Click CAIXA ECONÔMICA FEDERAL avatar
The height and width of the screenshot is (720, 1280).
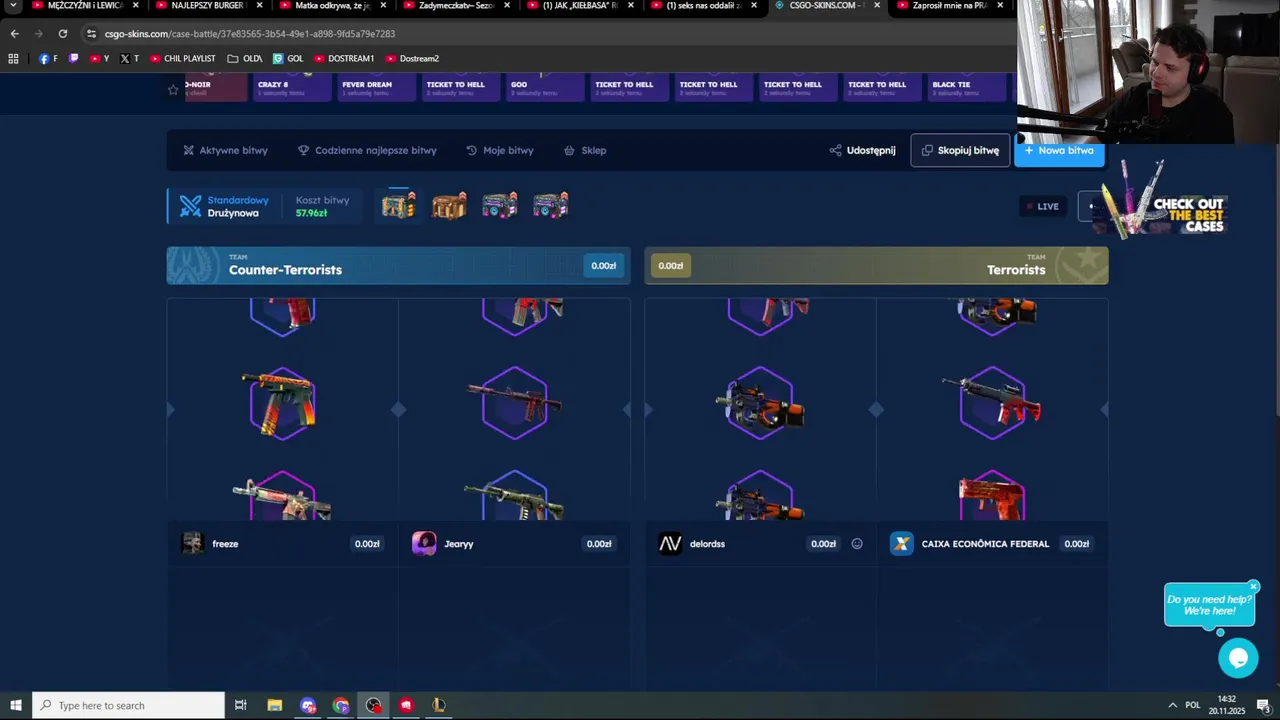pos(902,543)
